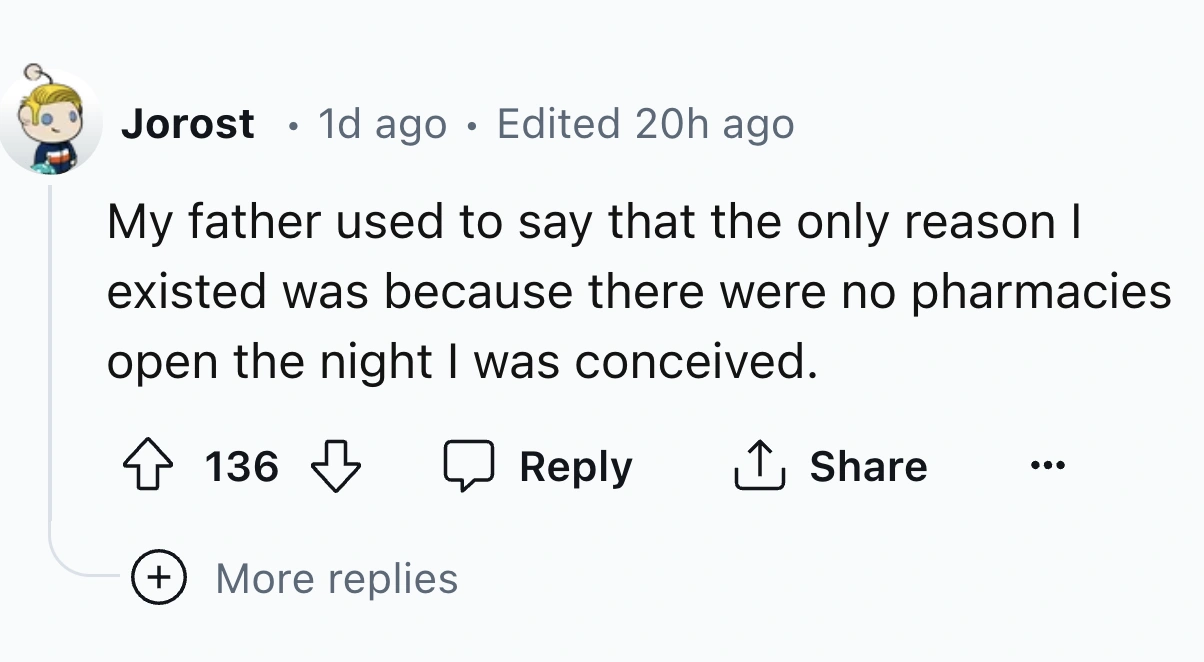Downvote Jorost's comment
1204x662 pixels.
click(335, 467)
